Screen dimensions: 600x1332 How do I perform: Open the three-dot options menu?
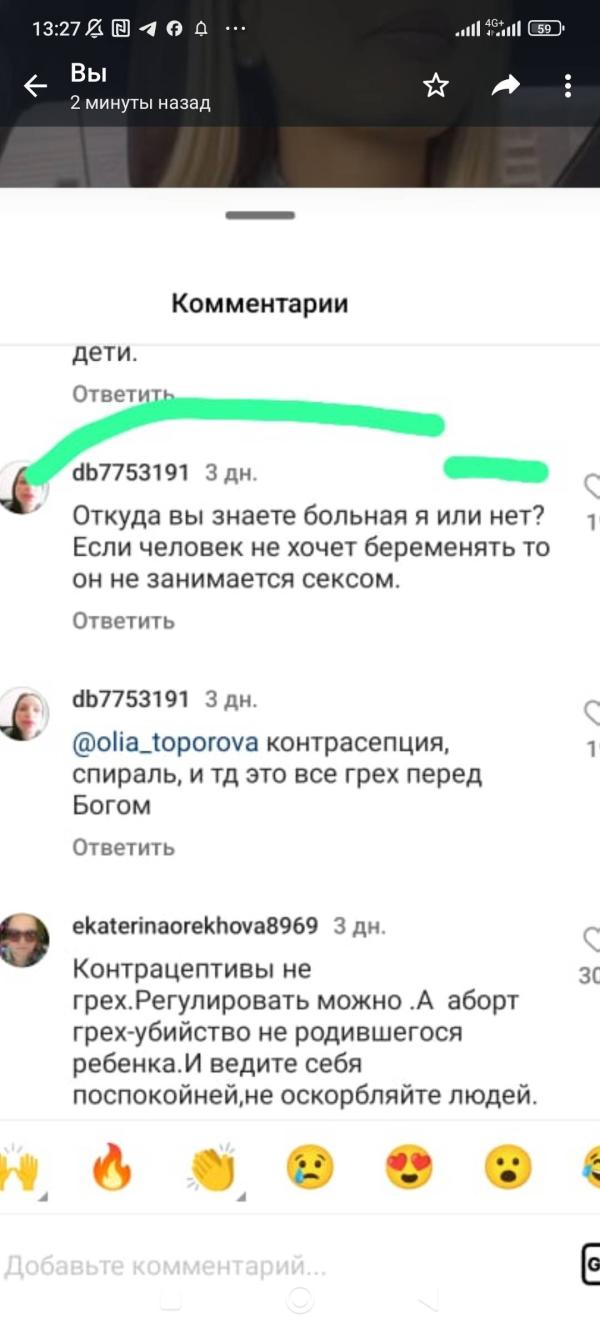click(x=567, y=87)
